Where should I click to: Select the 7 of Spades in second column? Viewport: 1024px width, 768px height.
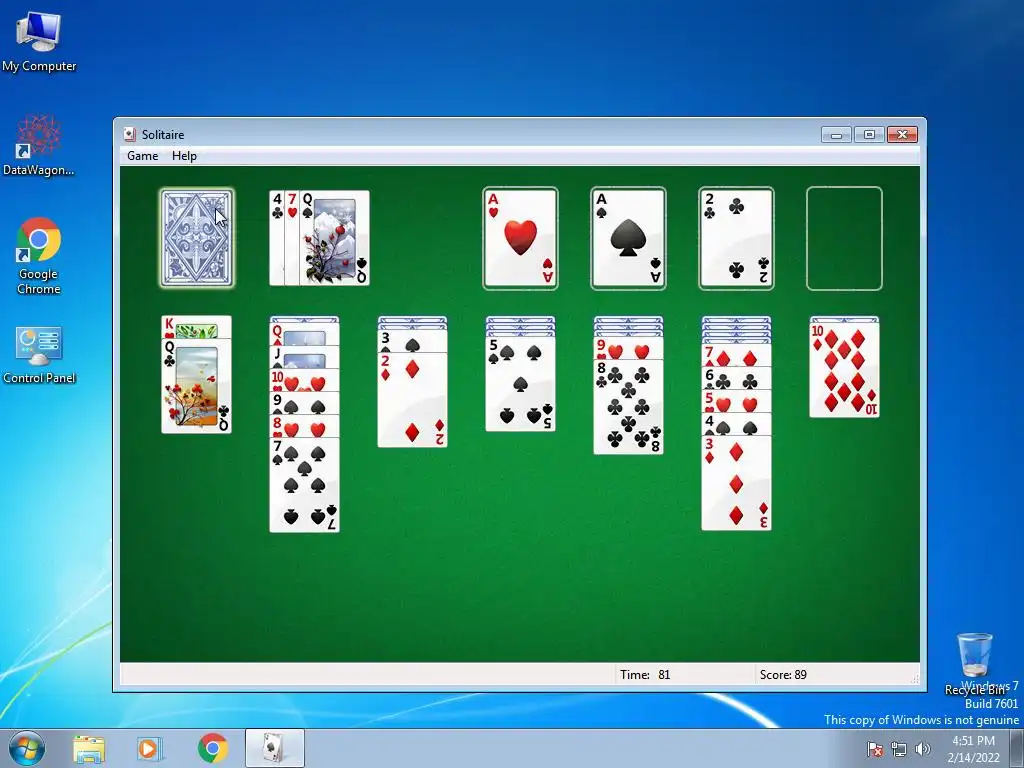304,485
